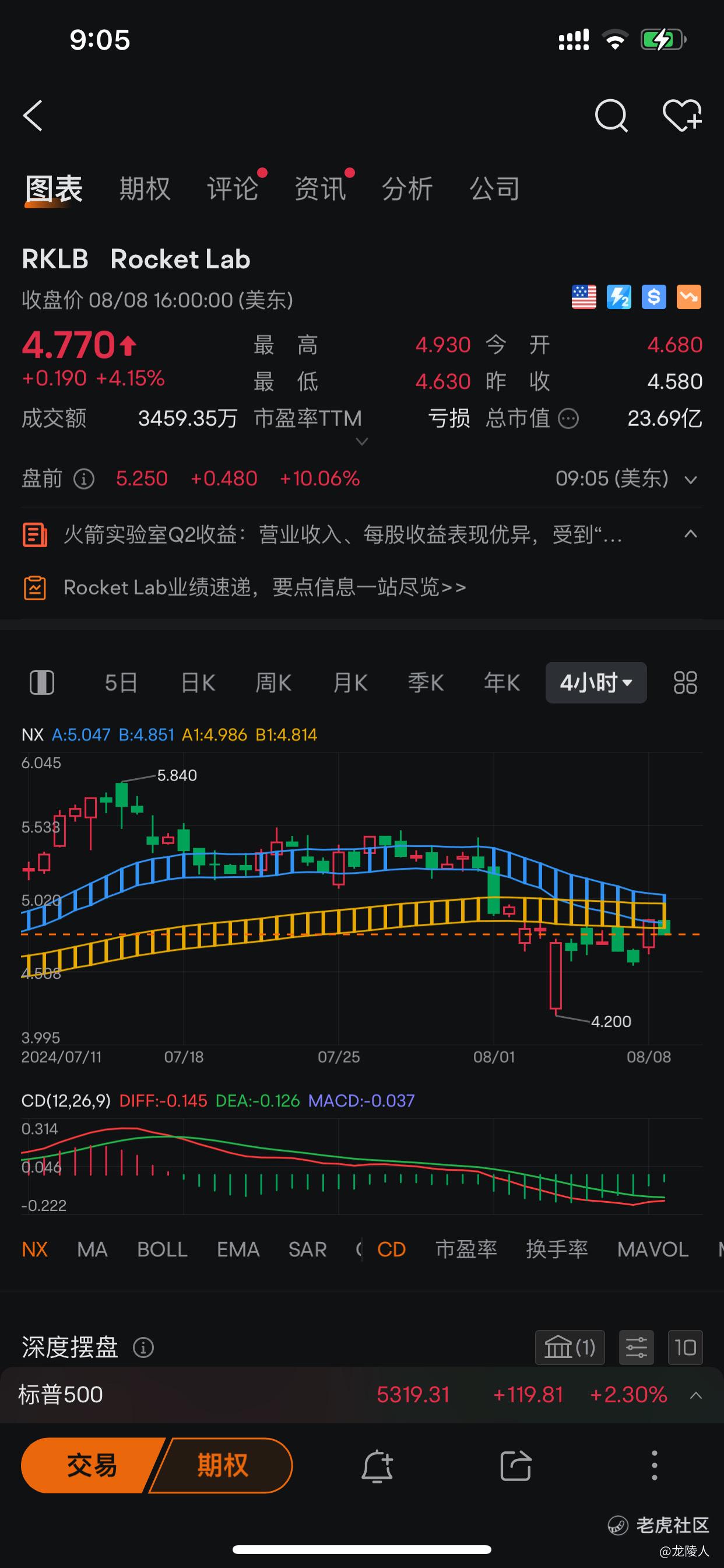Tap the share arrow icon
Viewport: 724px width, 1568px height.
pyautogui.click(x=515, y=1466)
